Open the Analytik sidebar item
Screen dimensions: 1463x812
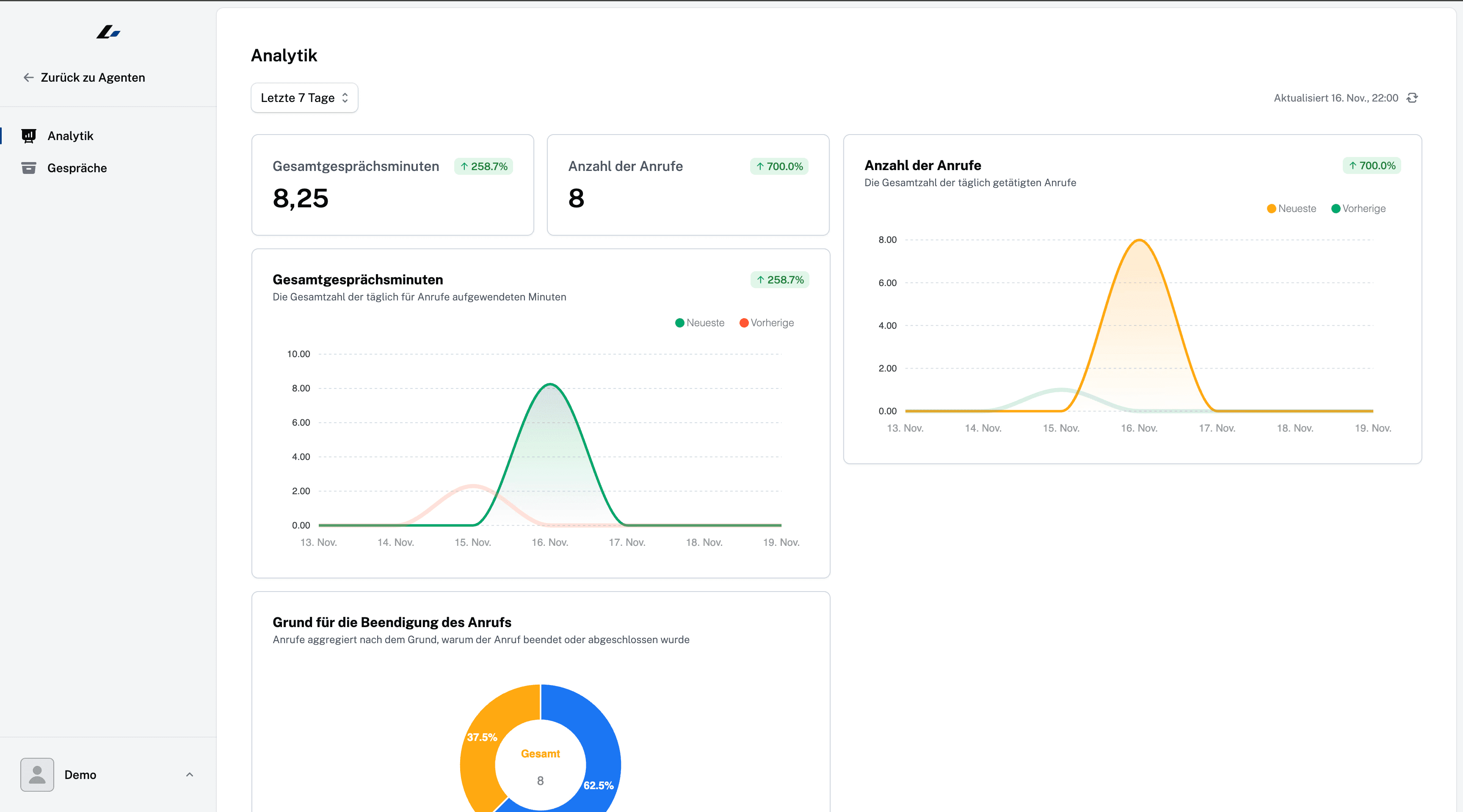70,136
